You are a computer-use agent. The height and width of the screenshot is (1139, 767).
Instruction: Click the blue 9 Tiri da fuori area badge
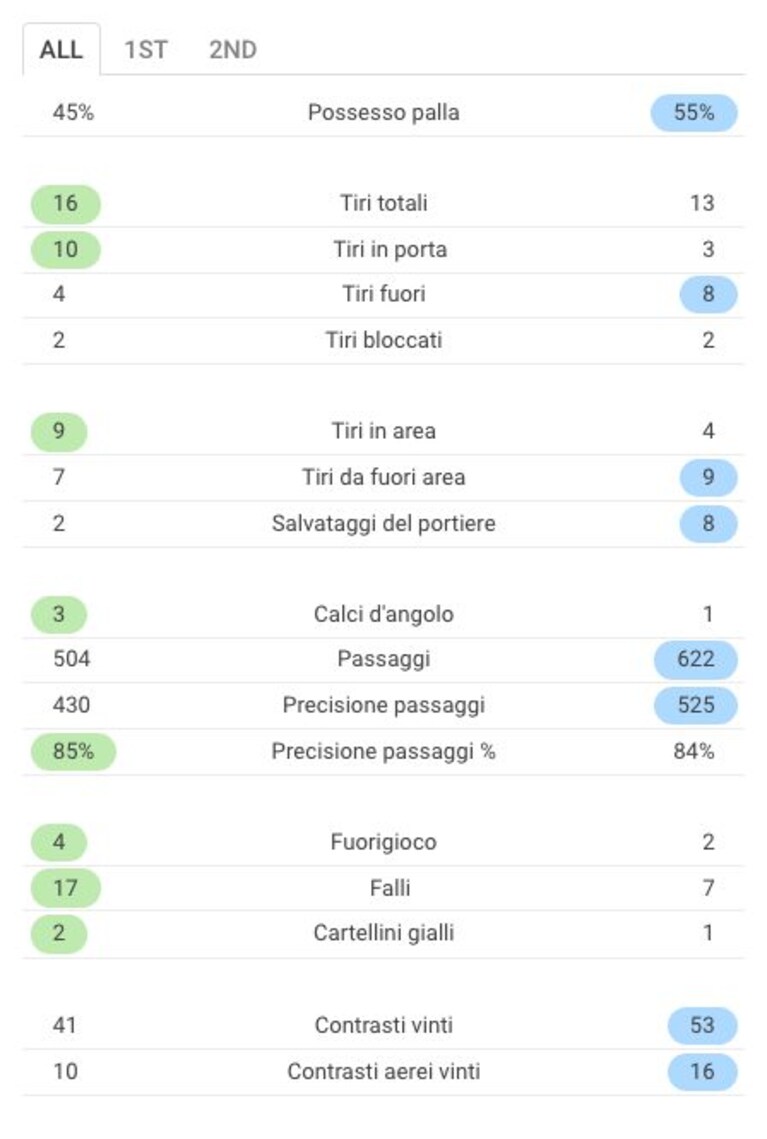(x=708, y=477)
